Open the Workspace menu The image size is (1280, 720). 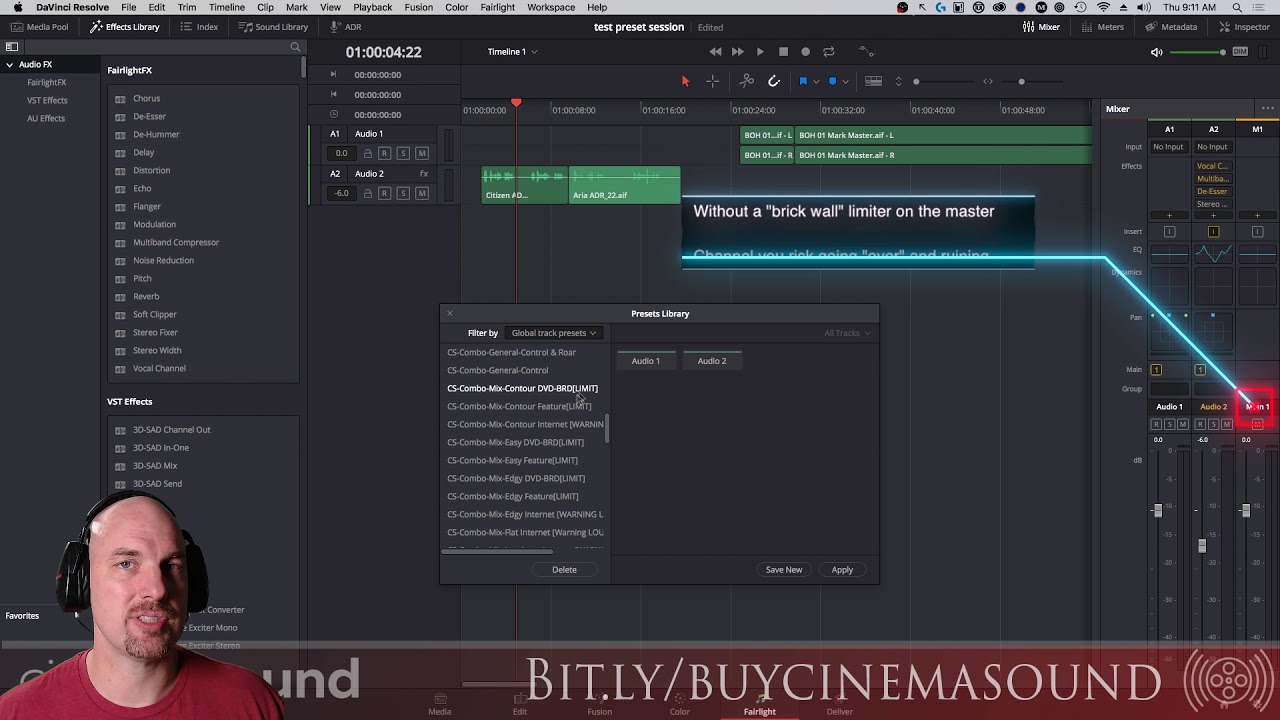[551, 7]
